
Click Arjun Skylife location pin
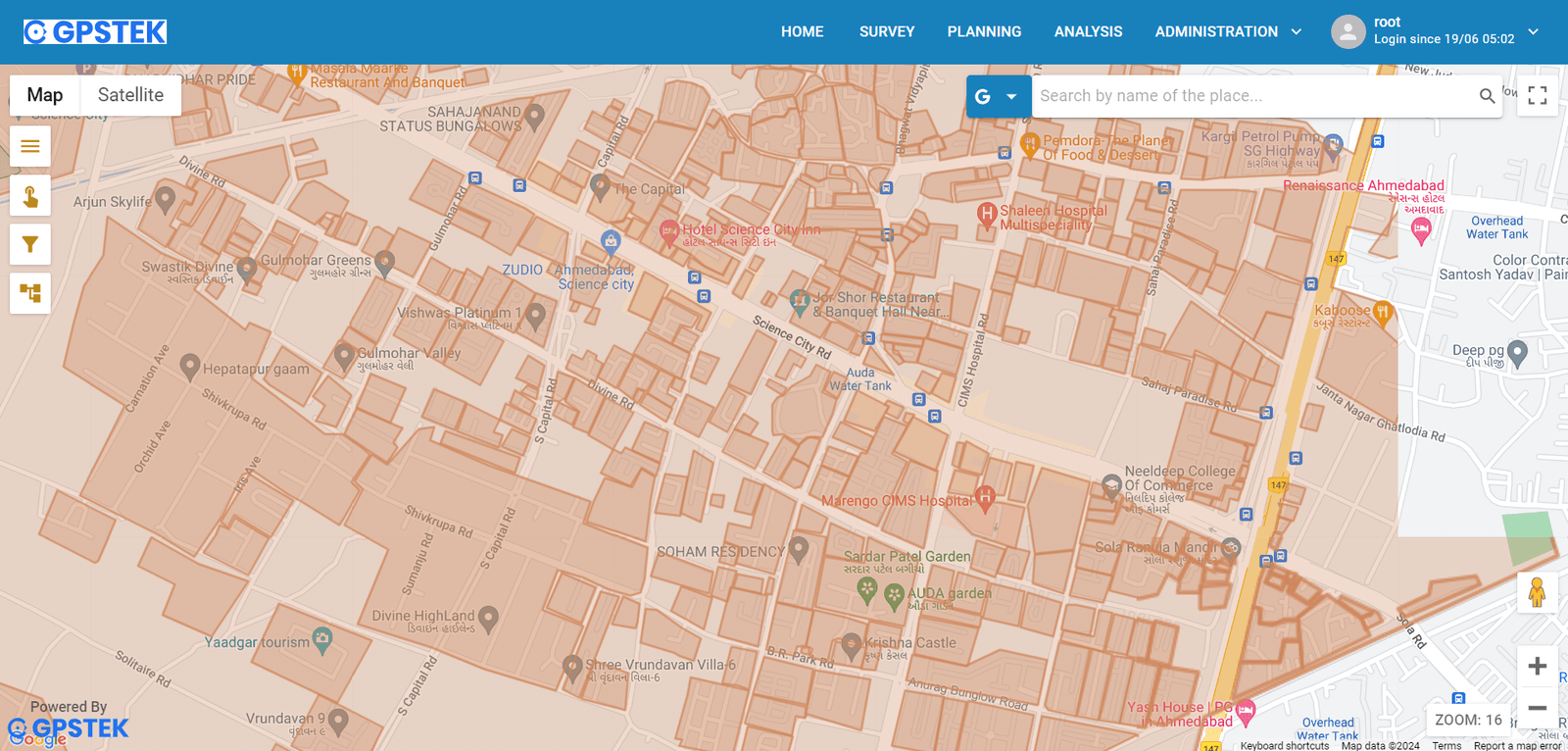tap(165, 200)
